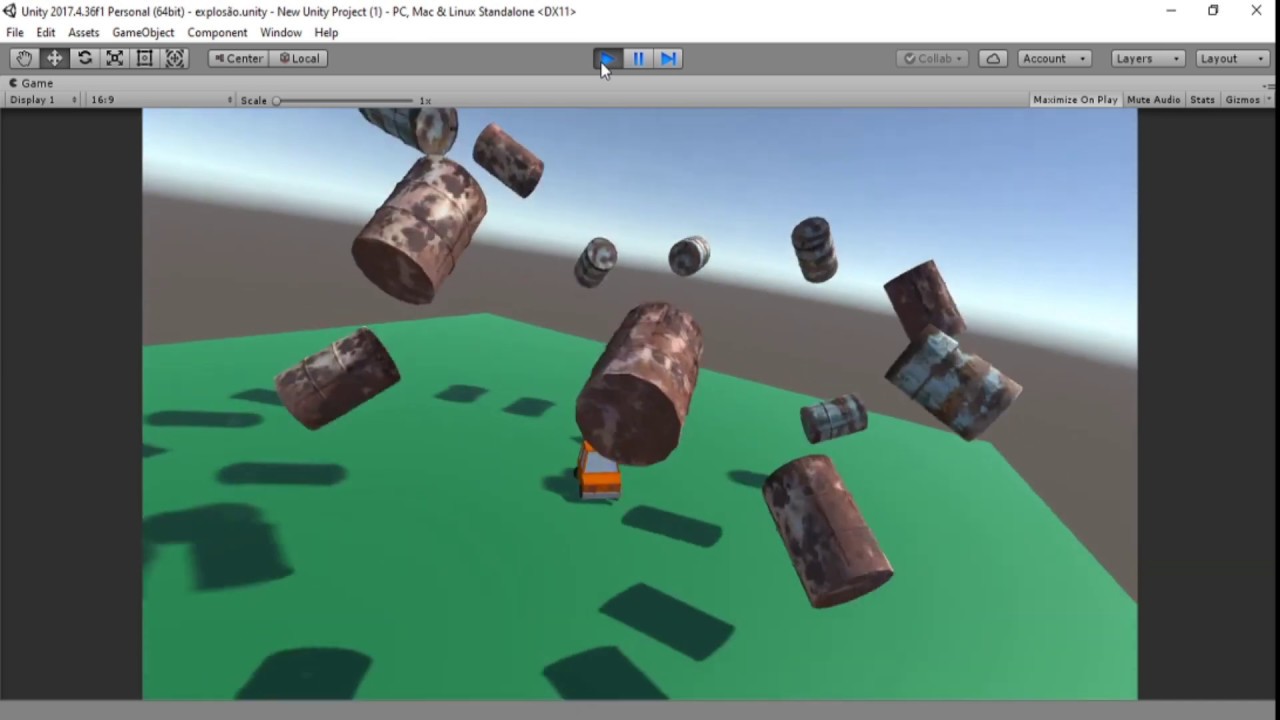Open the Gizmos dropdown arrow

click(1269, 100)
